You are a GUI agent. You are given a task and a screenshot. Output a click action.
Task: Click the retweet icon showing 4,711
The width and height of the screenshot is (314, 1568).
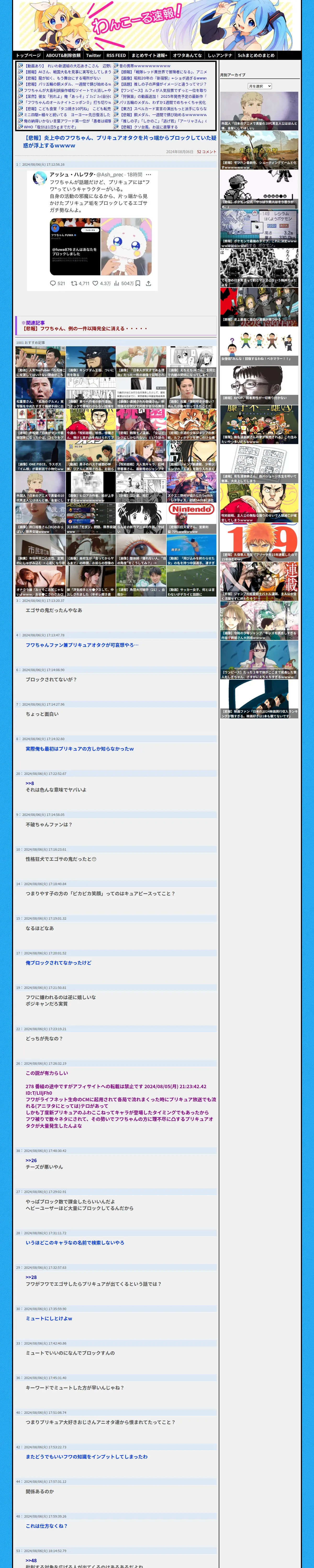pyautogui.click(x=74, y=283)
